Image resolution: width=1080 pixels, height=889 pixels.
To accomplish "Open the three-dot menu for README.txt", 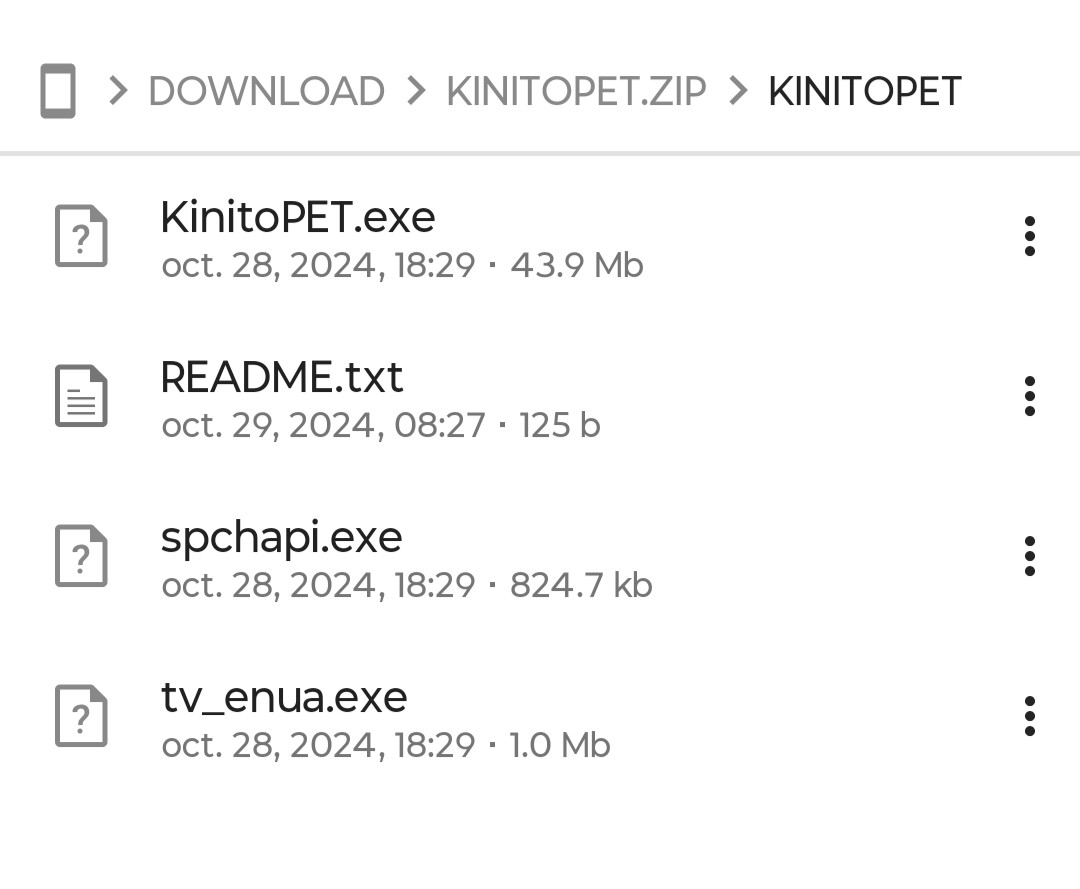I will [1029, 396].
